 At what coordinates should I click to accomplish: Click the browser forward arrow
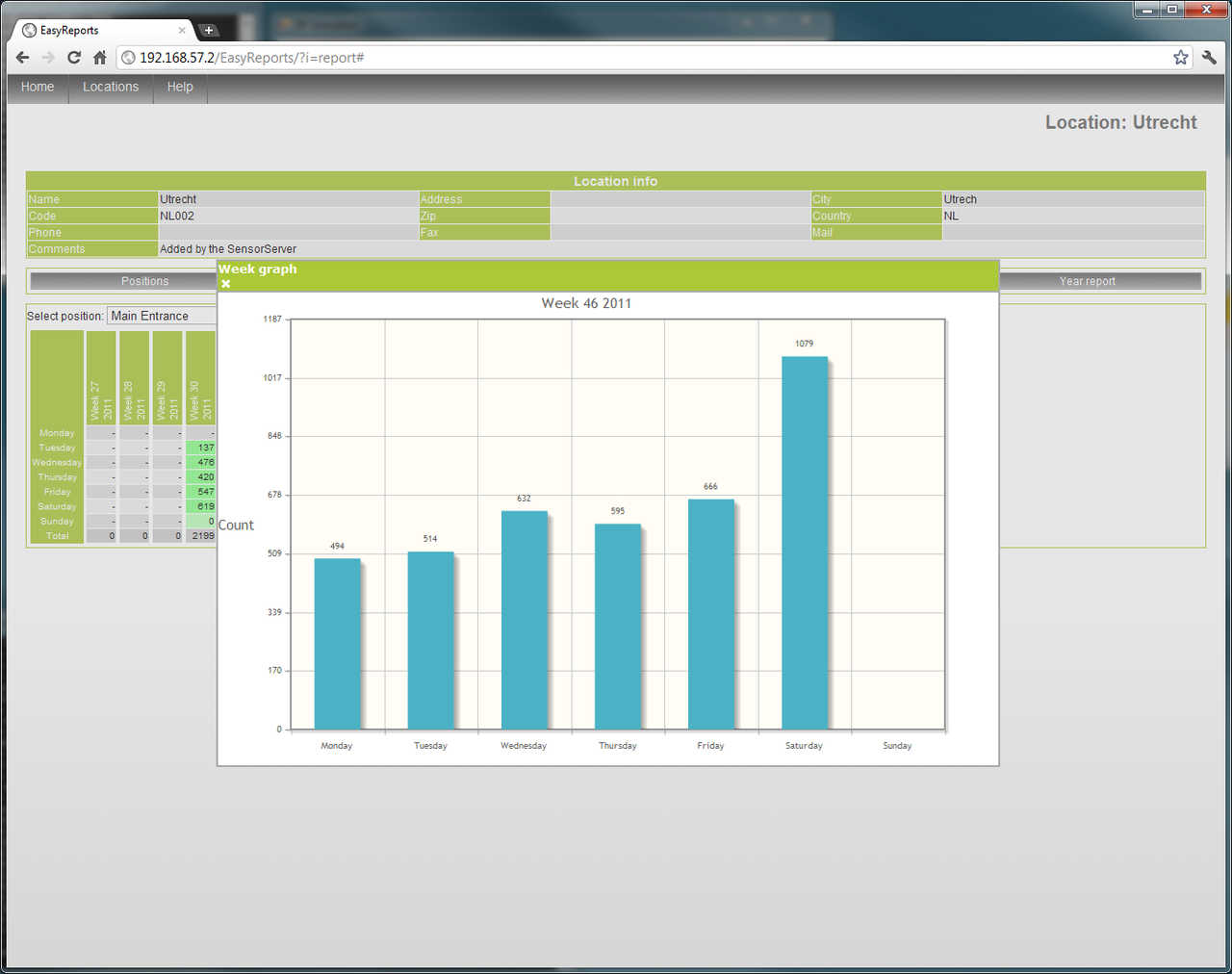[x=48, y=57]
